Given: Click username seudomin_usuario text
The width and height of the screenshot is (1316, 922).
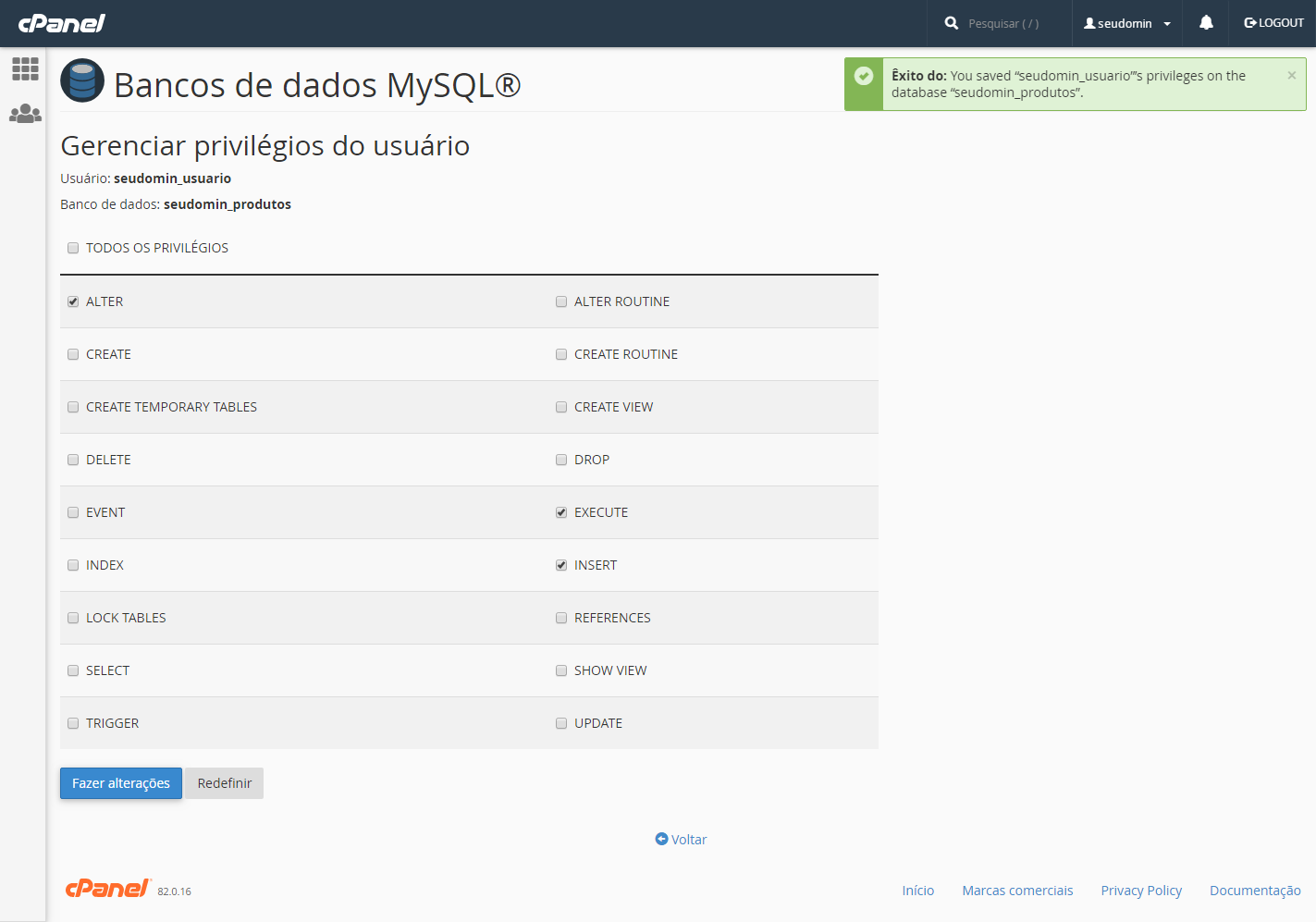Looking at the screenshot, I should coord(172,178).
